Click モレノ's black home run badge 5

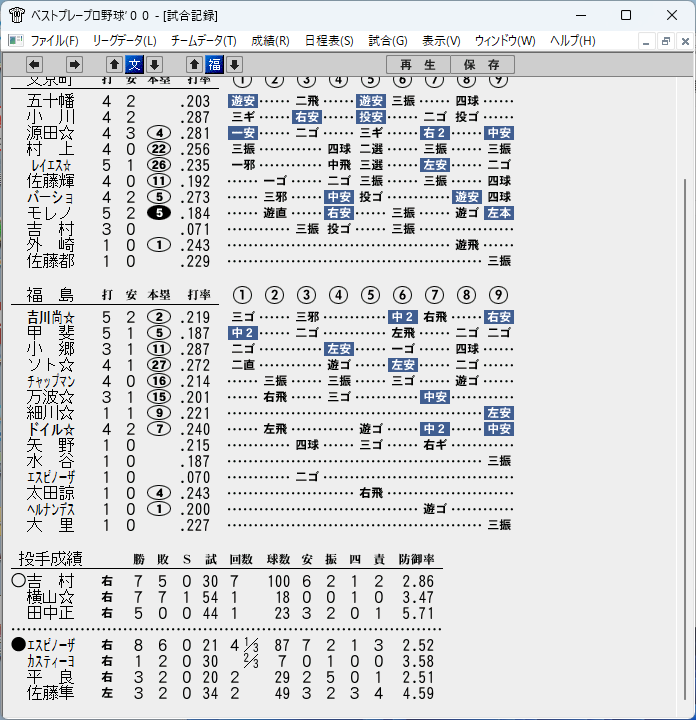tap(159, 213)
